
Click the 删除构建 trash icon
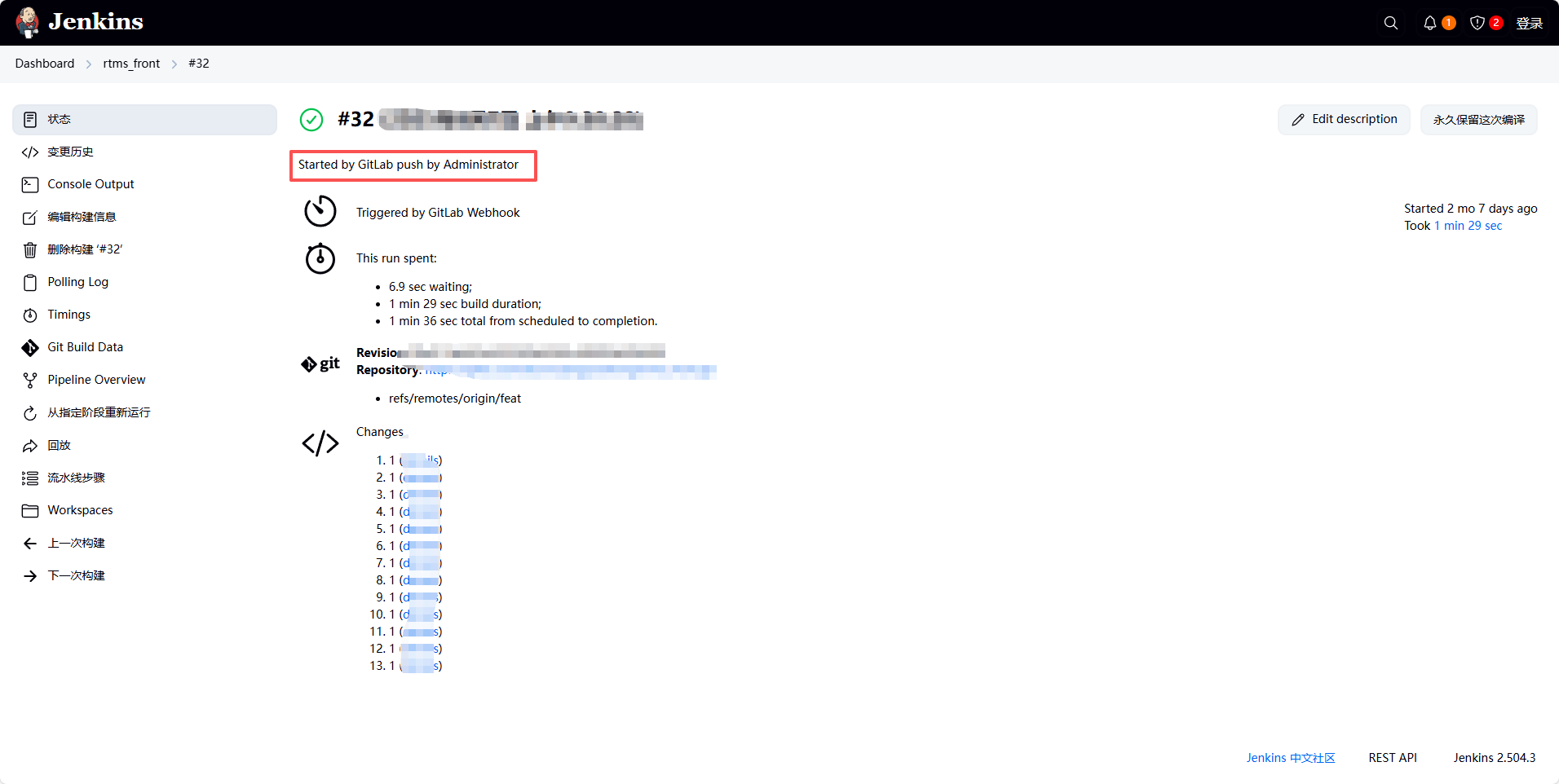point(30,250)
